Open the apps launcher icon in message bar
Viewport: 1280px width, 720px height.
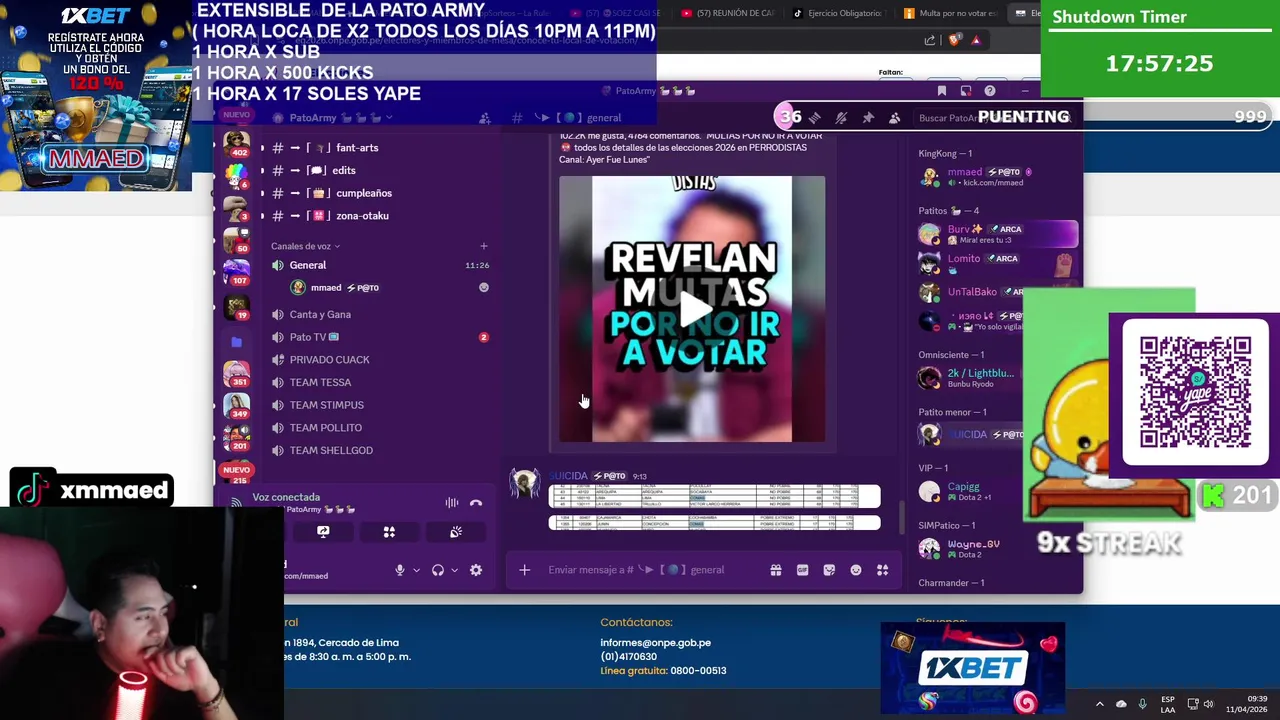882,570
